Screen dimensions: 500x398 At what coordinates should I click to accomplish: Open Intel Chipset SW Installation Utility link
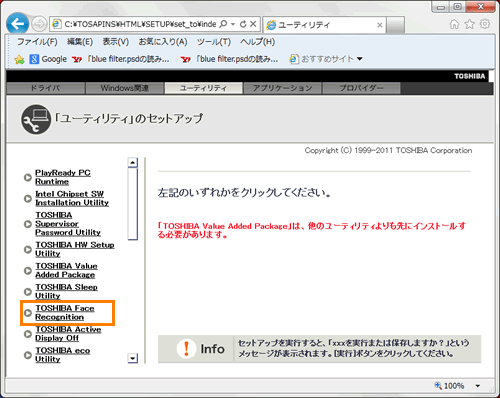[x=72, y=198]
